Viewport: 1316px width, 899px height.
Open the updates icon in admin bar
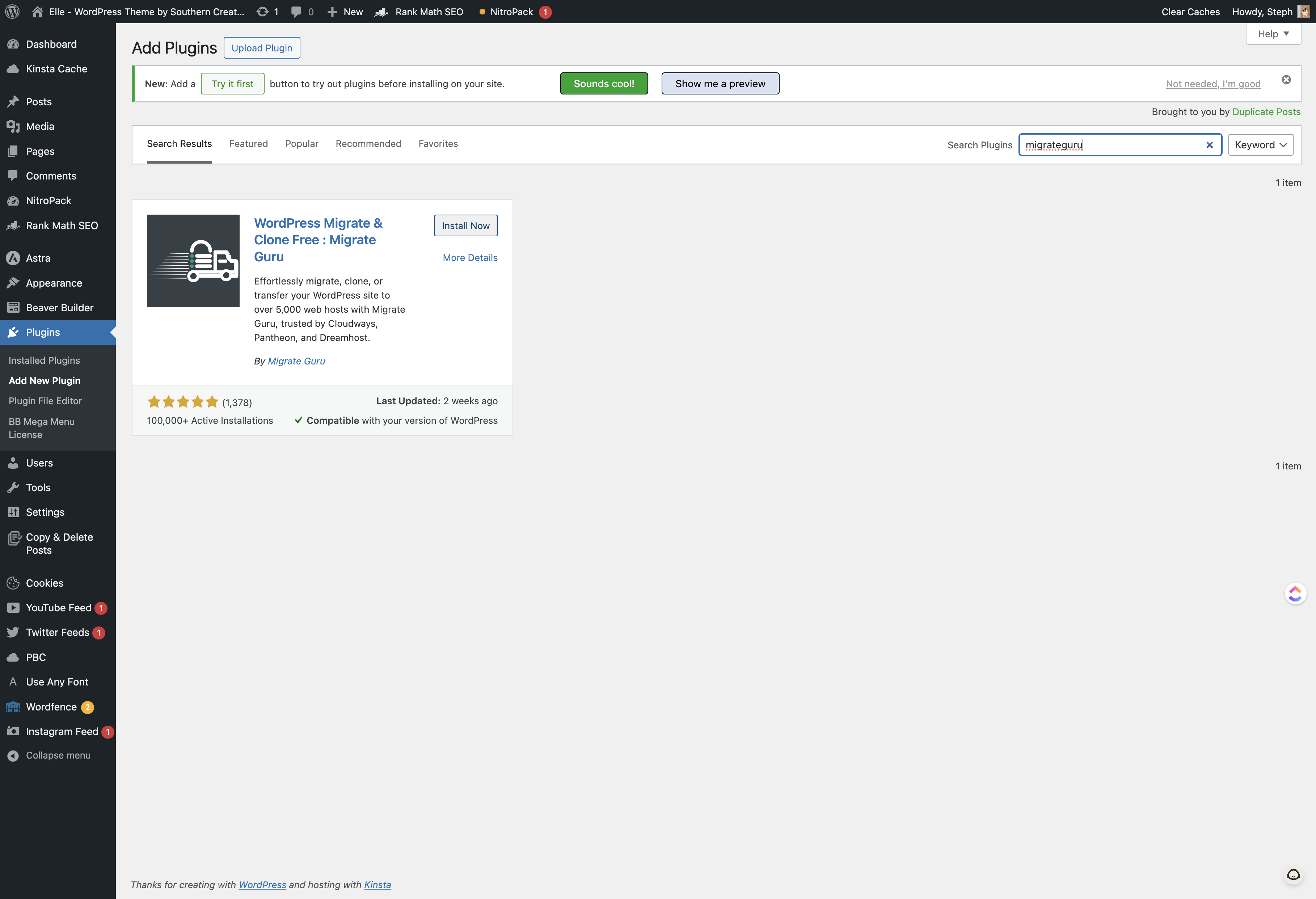point(262,12)
